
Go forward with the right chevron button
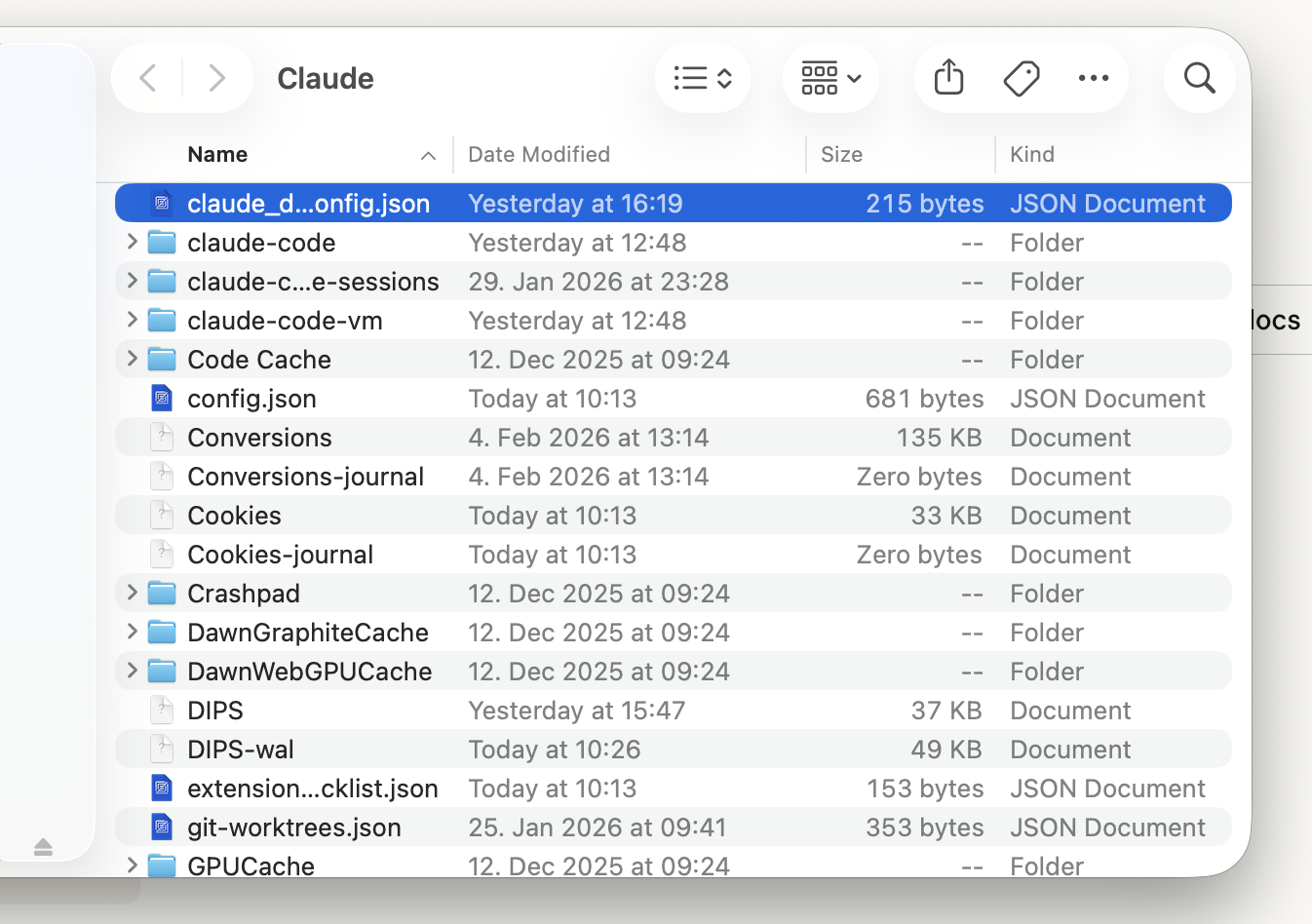pyautogui.click(x=216, y=78)
